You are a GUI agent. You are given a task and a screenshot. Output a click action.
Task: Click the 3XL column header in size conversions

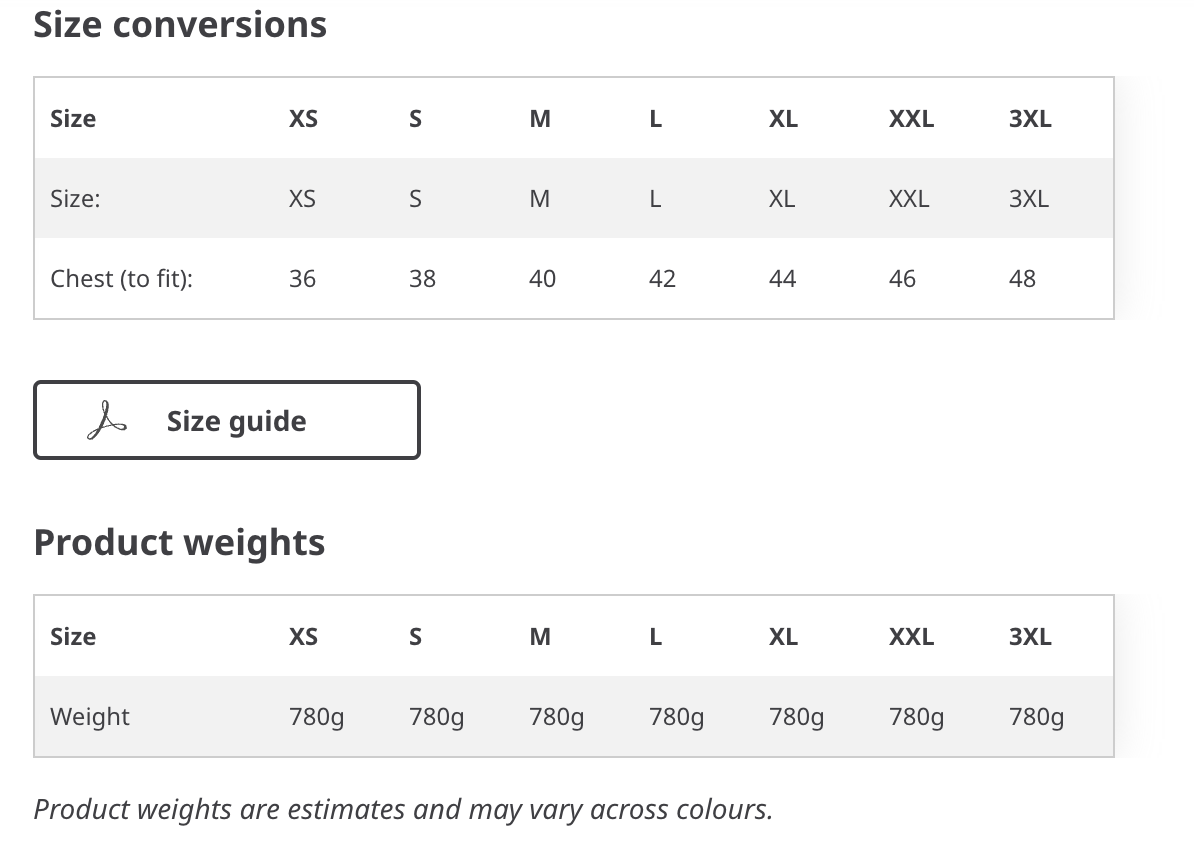pyautogui.click(x=1030, y=119)
